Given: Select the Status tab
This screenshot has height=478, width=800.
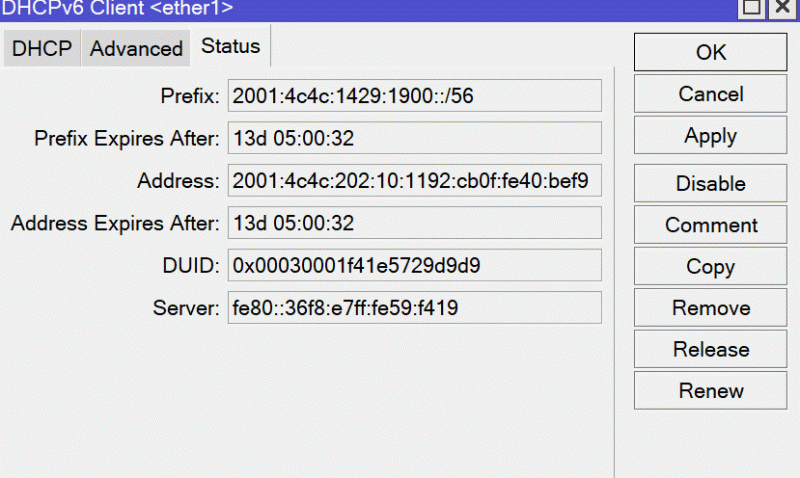Looking at the screenshot, I should (x=231, y=46).
